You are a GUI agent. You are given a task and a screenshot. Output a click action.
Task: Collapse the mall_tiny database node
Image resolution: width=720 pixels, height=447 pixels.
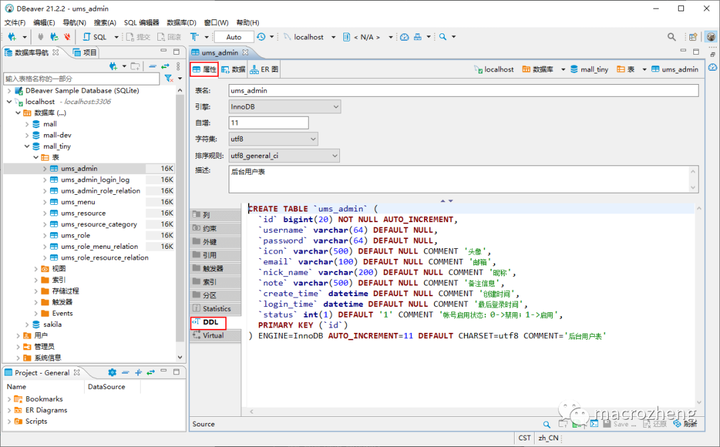point(27,147)
